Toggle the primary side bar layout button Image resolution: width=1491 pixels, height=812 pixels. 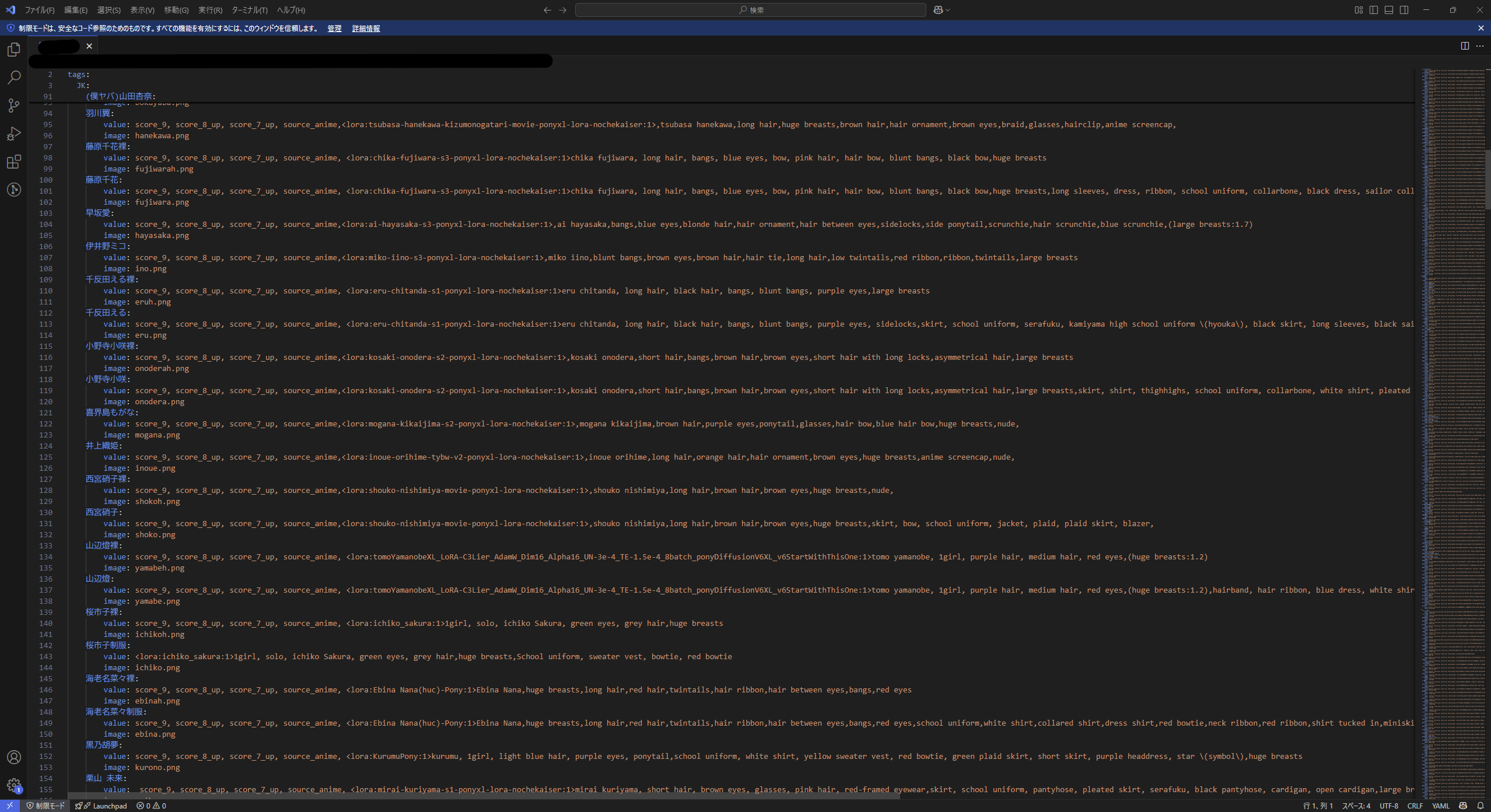coord(1374,10)
